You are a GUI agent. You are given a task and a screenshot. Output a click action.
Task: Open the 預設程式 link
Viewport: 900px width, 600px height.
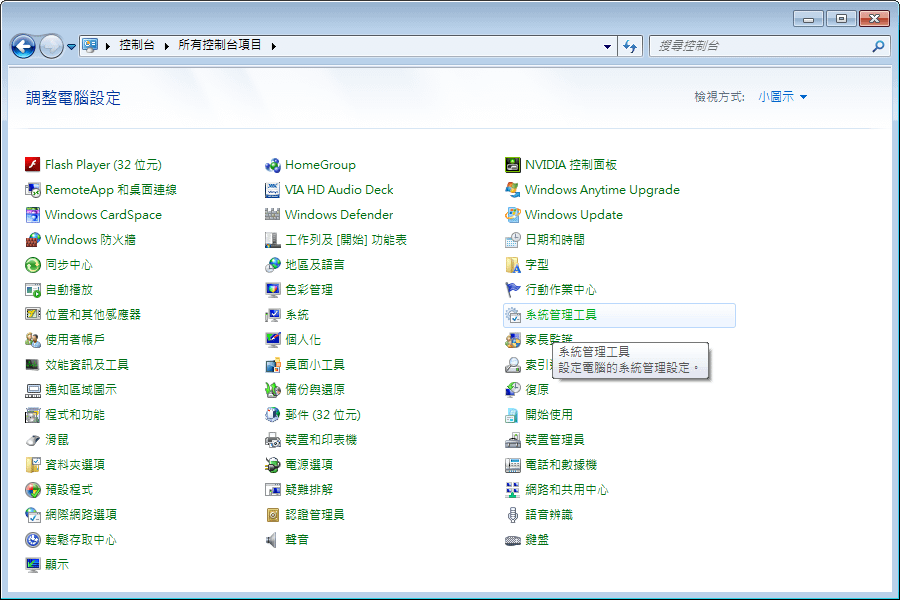coord(69,490)
